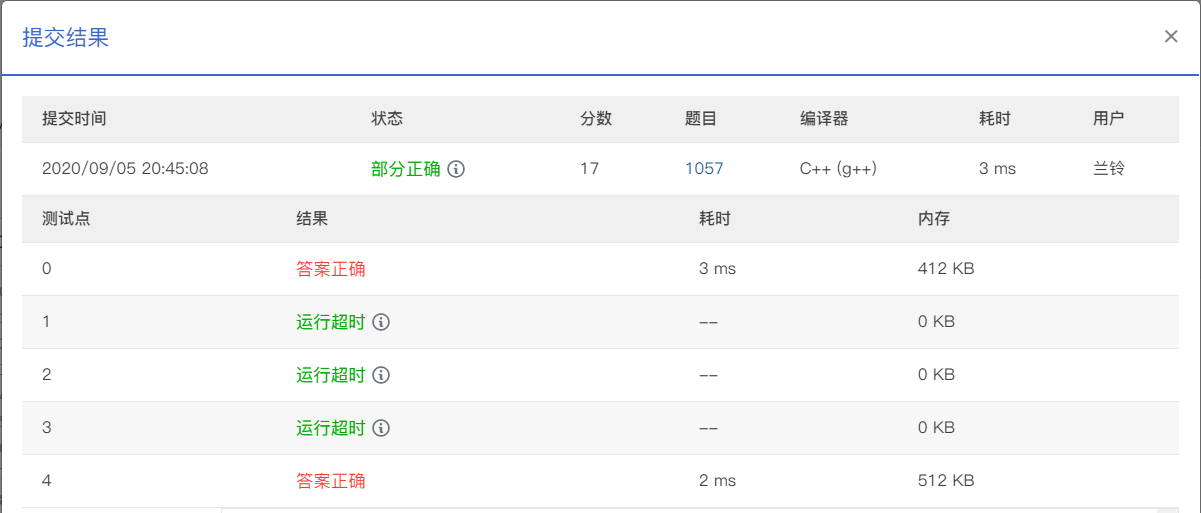
Task: Close the 提交结果 dialog
Action: [x=1170, y=37]
